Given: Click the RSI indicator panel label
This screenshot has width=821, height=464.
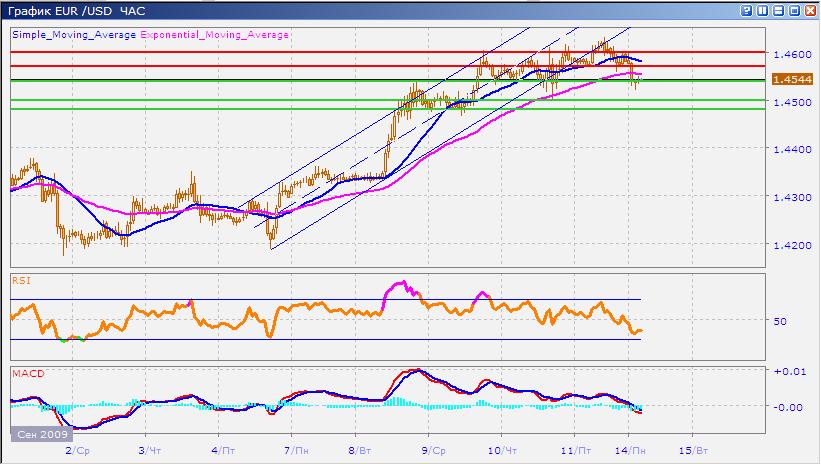Looking at the screenshot, I should (20, 281).
